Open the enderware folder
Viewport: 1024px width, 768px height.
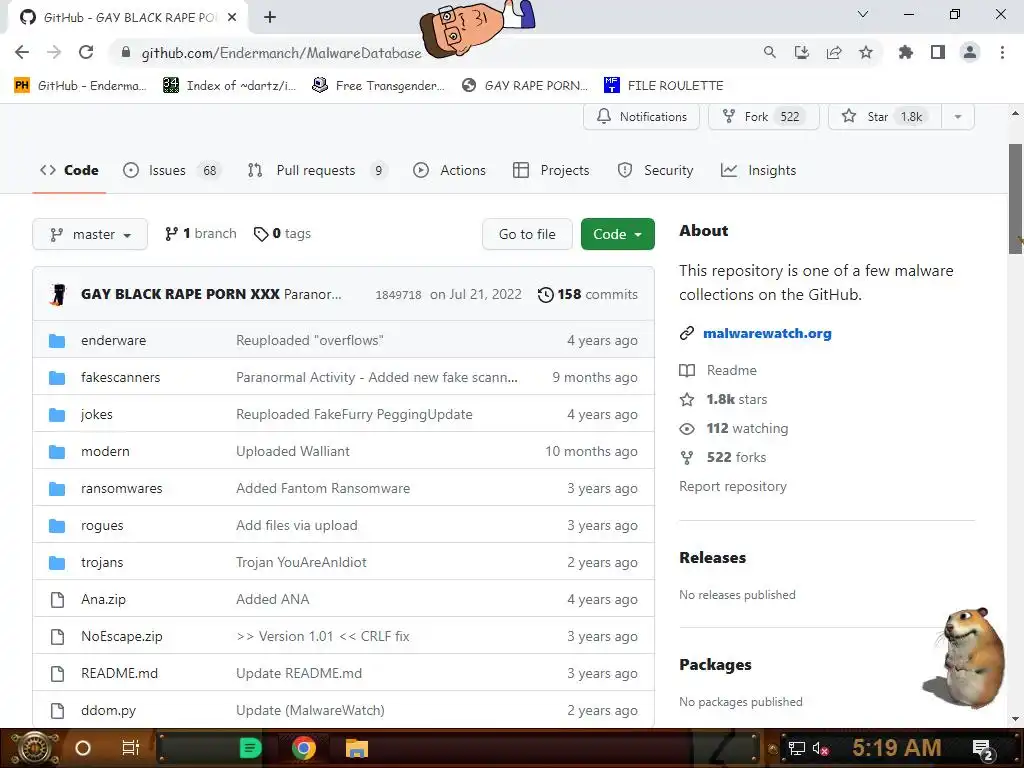point(114,340)
